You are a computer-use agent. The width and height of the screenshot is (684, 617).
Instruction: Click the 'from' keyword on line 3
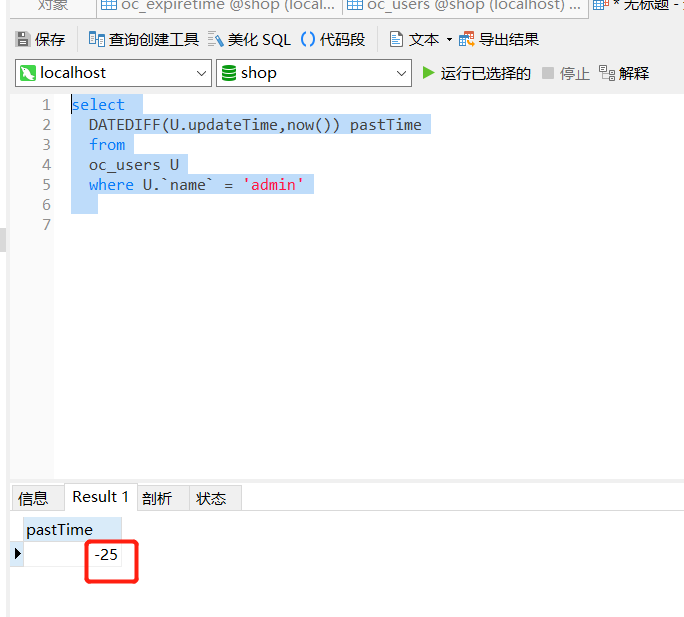coord(107,144)
